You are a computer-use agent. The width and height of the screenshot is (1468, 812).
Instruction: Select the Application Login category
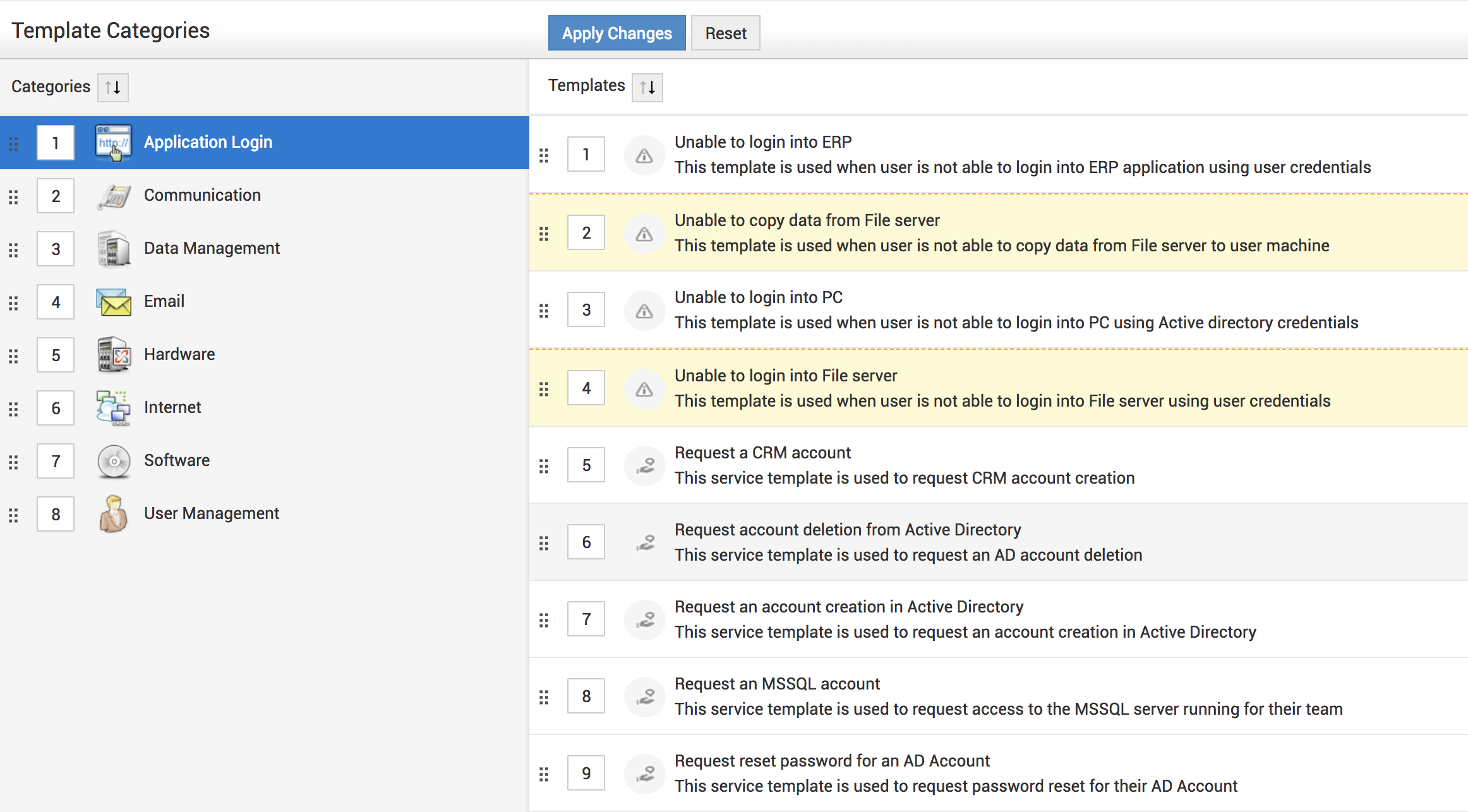208,143
